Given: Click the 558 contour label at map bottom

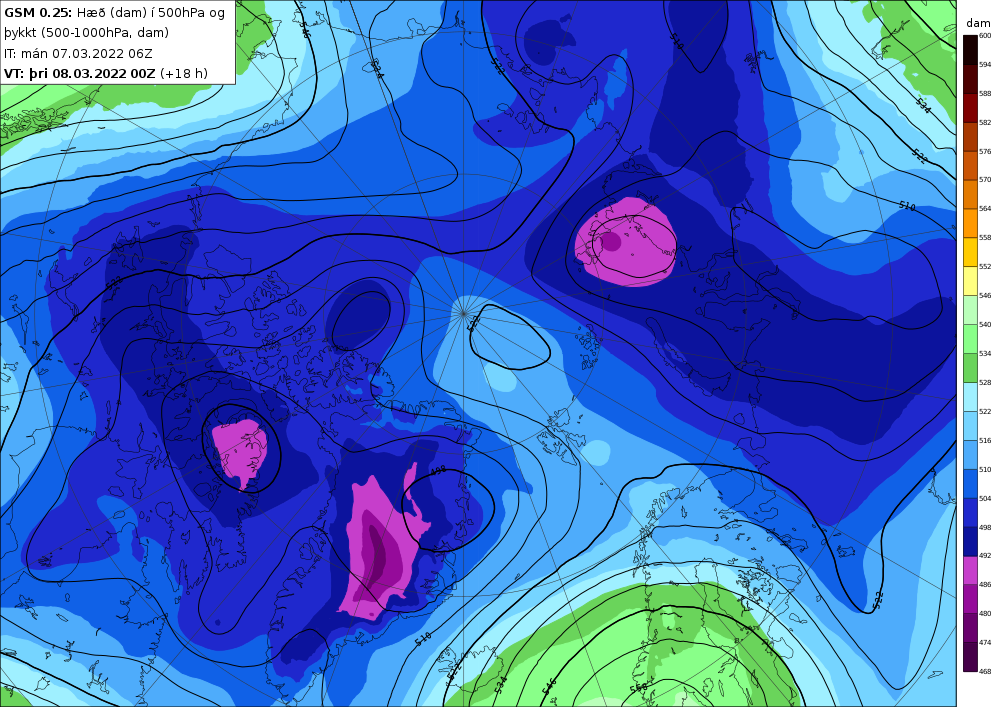Looking at the screenshot, I should (639, 687).
